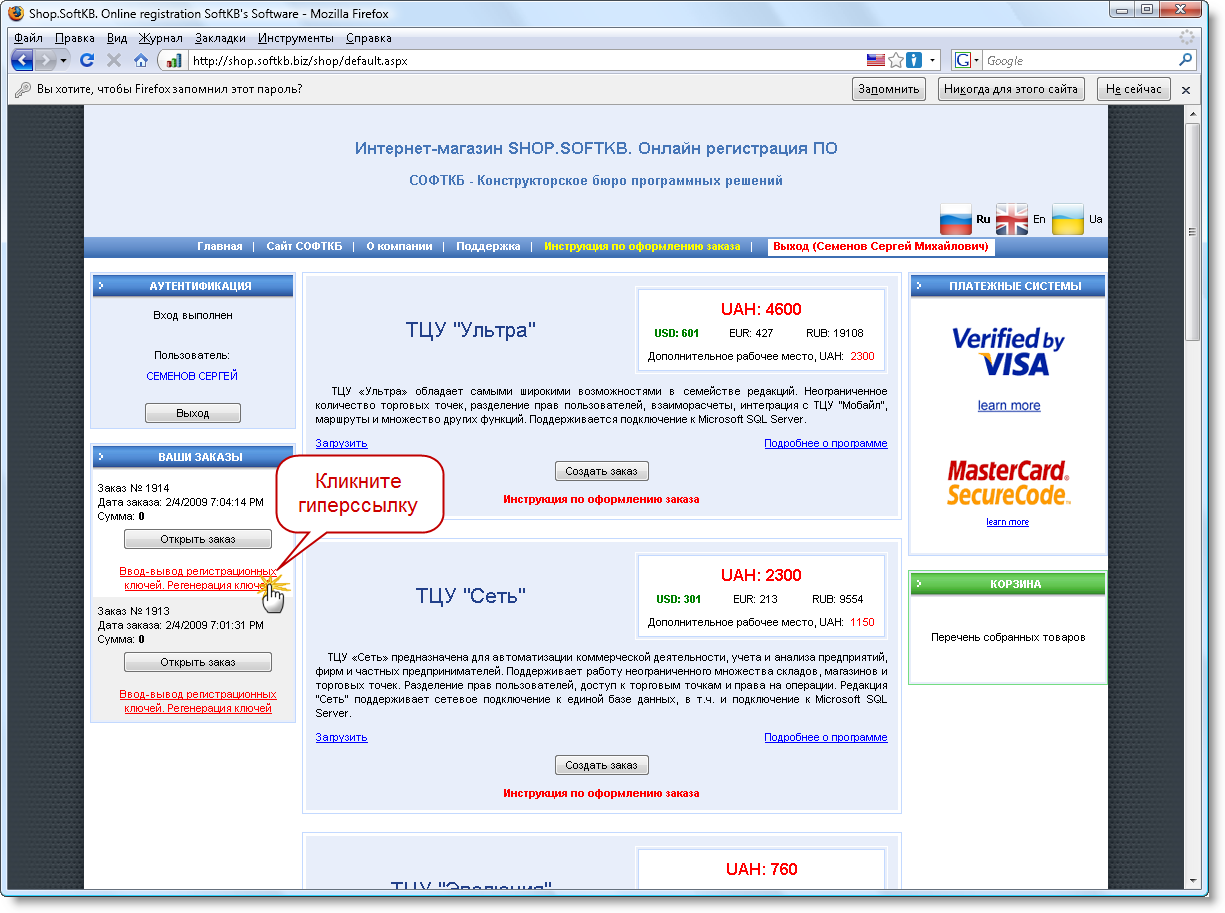
Task: Click the СЕМЕНОВ СЕРГЕЙ user link
Action: click(192, 376)
